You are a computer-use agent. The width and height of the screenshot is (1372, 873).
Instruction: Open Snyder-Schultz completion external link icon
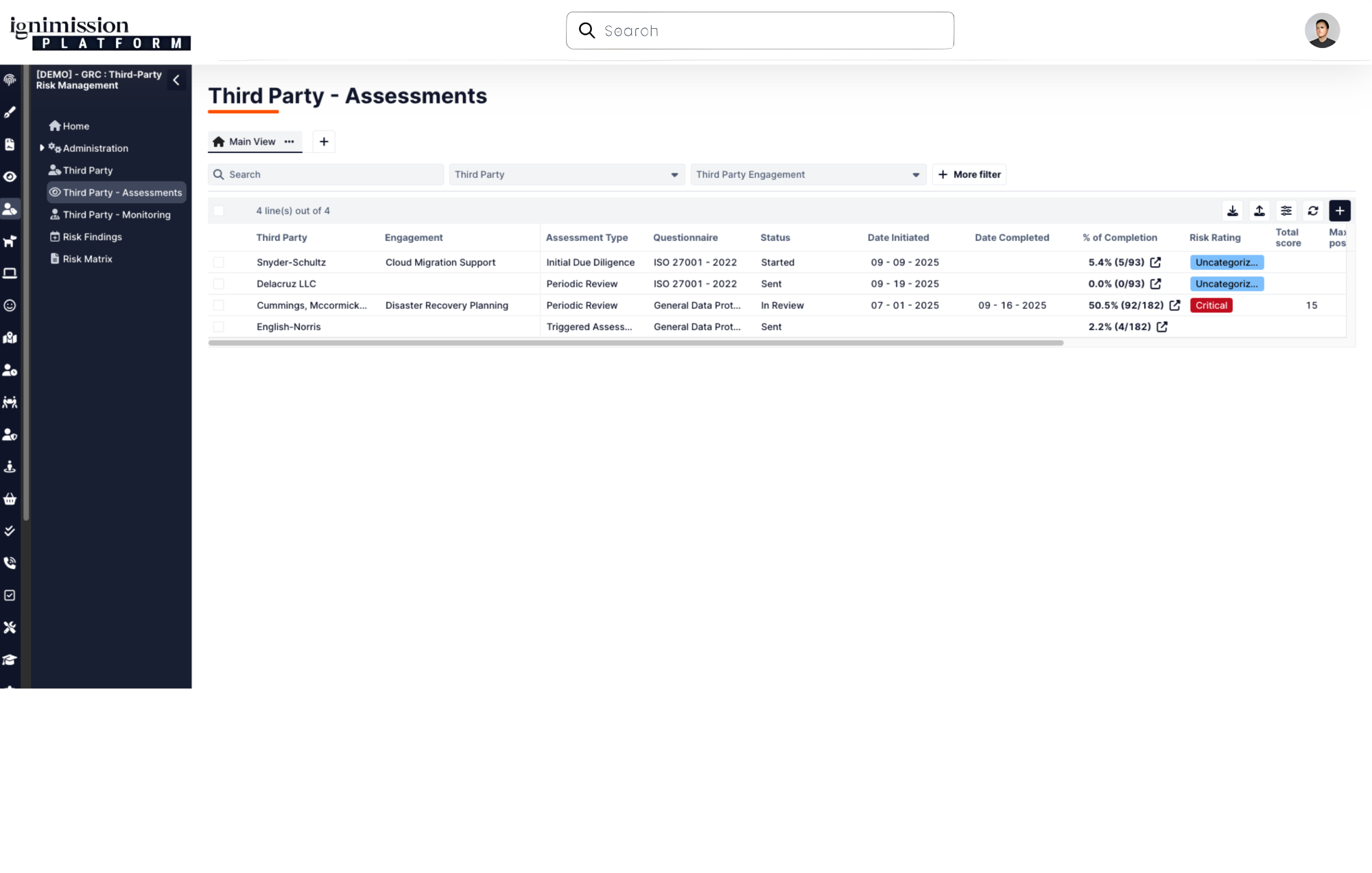click(1156, 262)
